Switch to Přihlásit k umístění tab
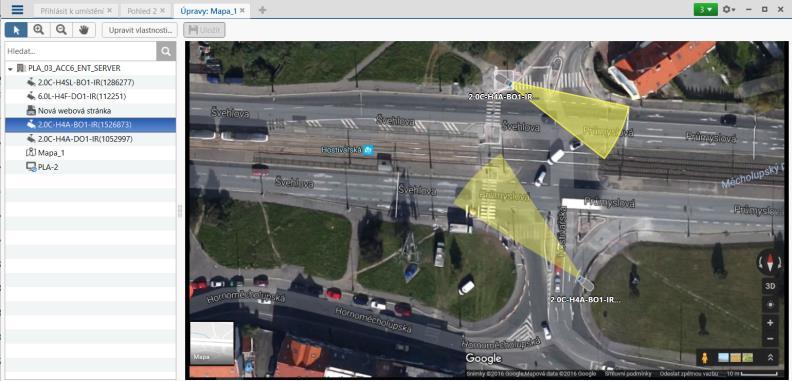 [76, 11]
